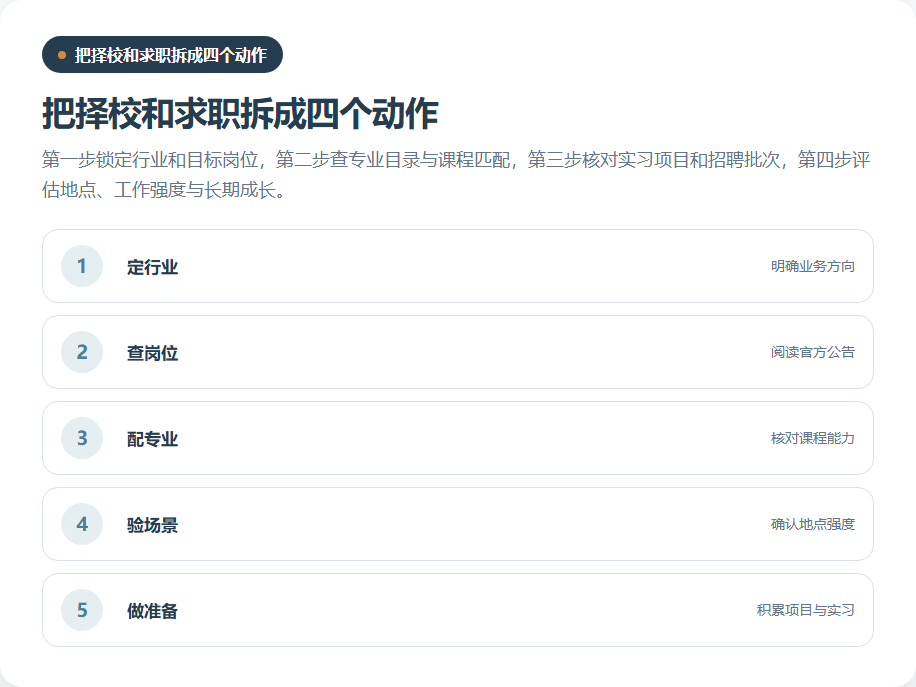Select the step title 验场景
916x687 pixels.
[152, 525]
